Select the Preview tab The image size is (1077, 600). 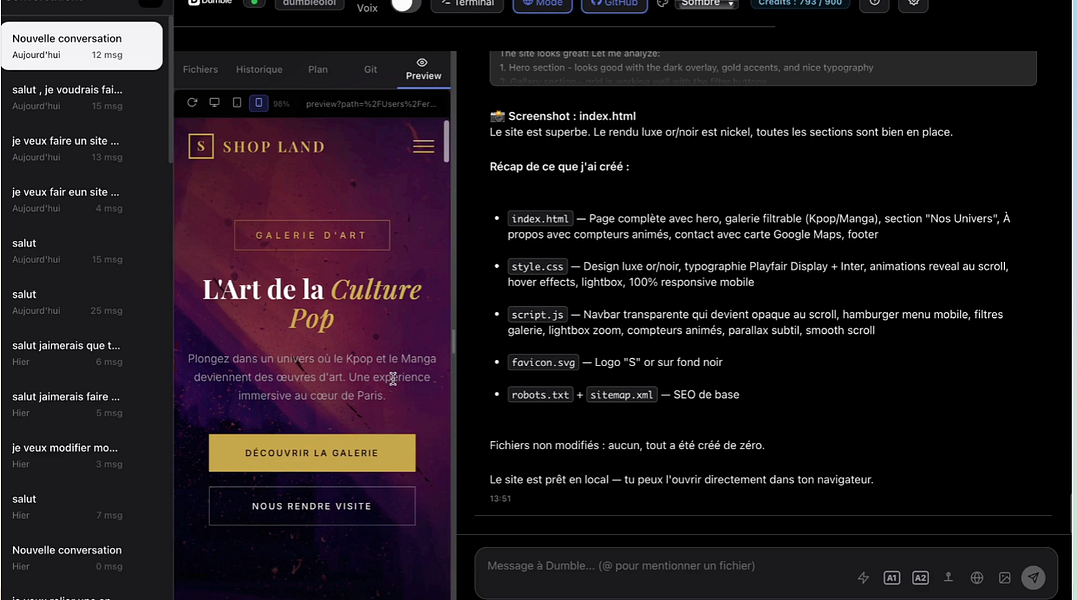423,69
